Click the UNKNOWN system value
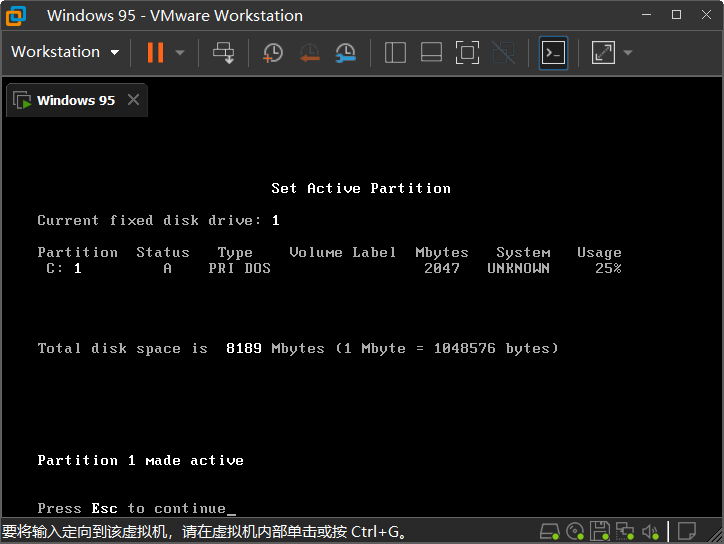Viewport: 724px width, 544px height. tap(518, 268)
